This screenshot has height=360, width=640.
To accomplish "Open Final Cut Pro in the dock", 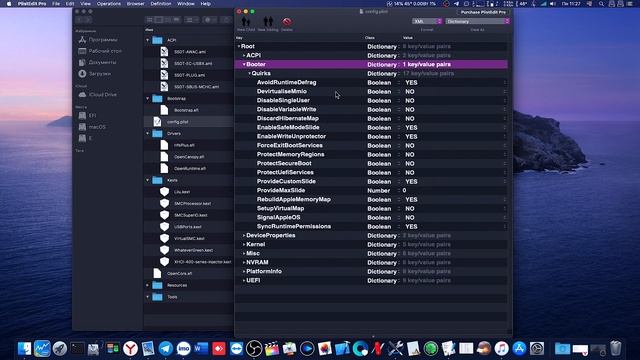I will pyautogui.click(x=271, y=349).
